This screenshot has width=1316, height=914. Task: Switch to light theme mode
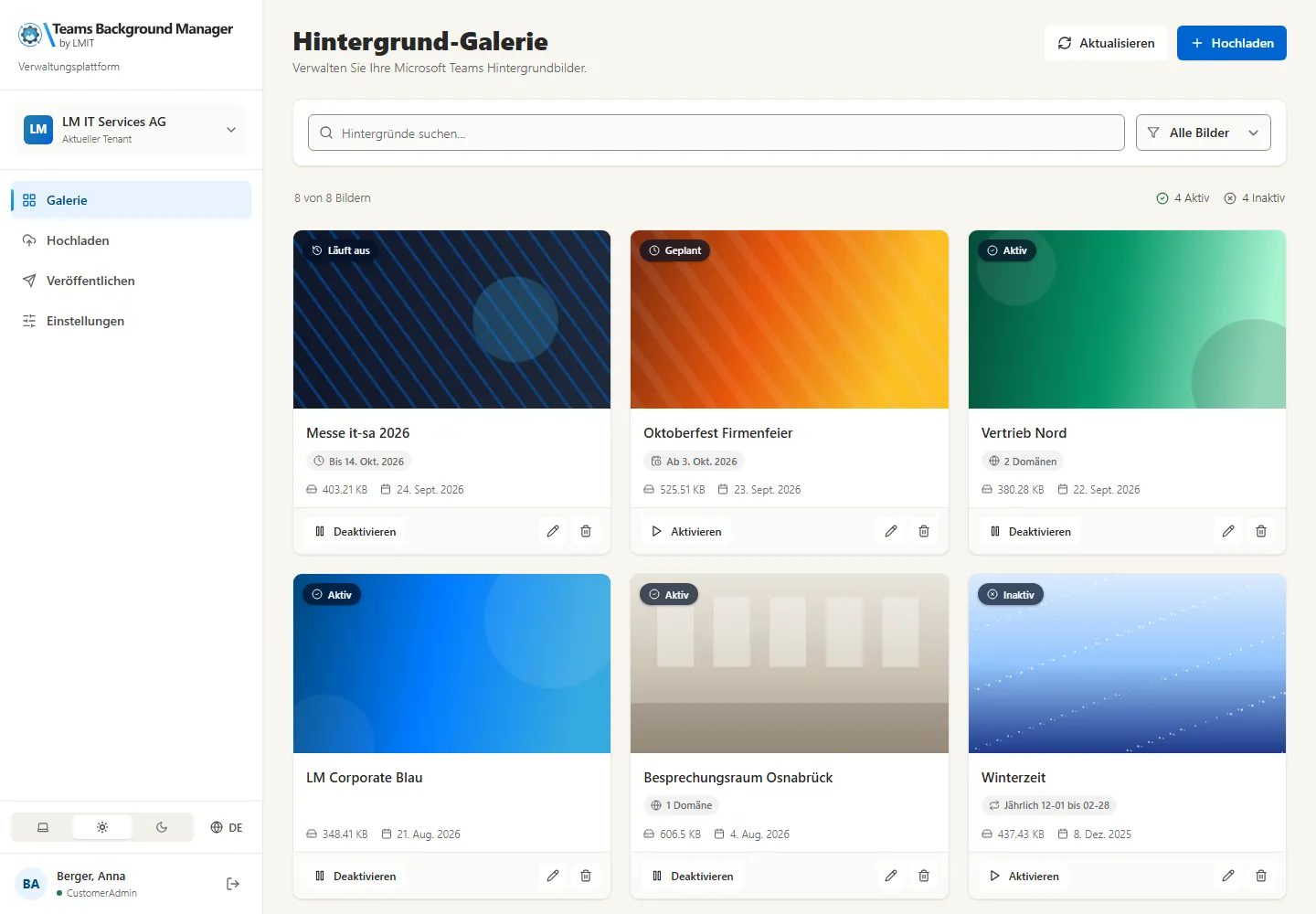[102, 827]
